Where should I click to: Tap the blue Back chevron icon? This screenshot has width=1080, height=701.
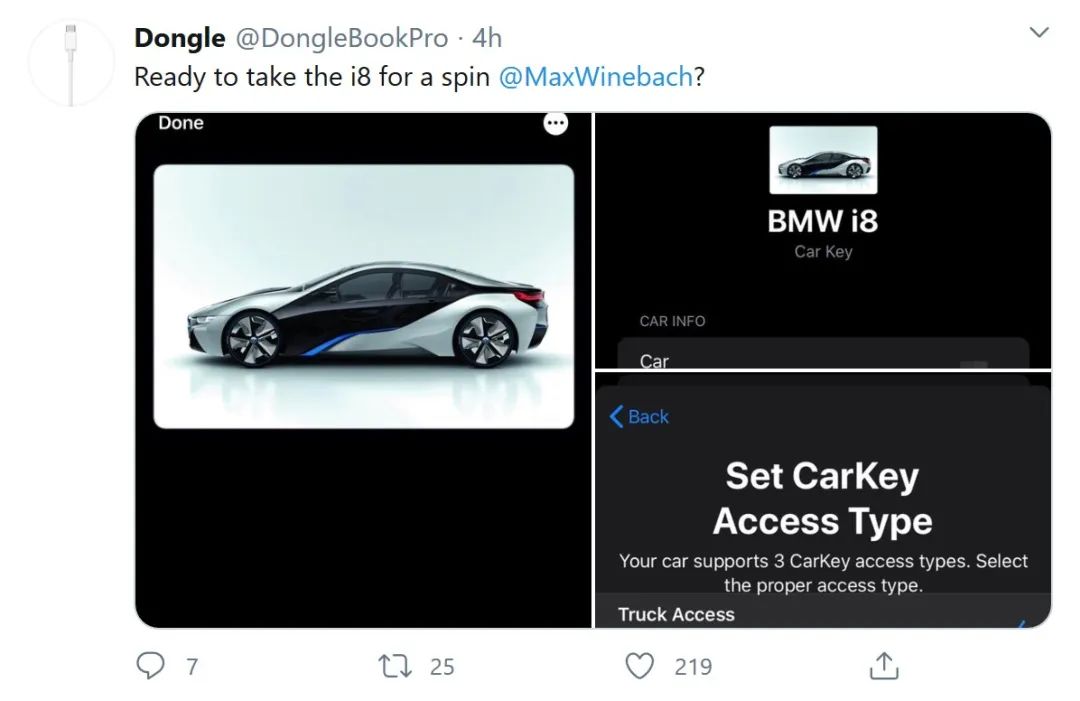click(x=617, y=417)
